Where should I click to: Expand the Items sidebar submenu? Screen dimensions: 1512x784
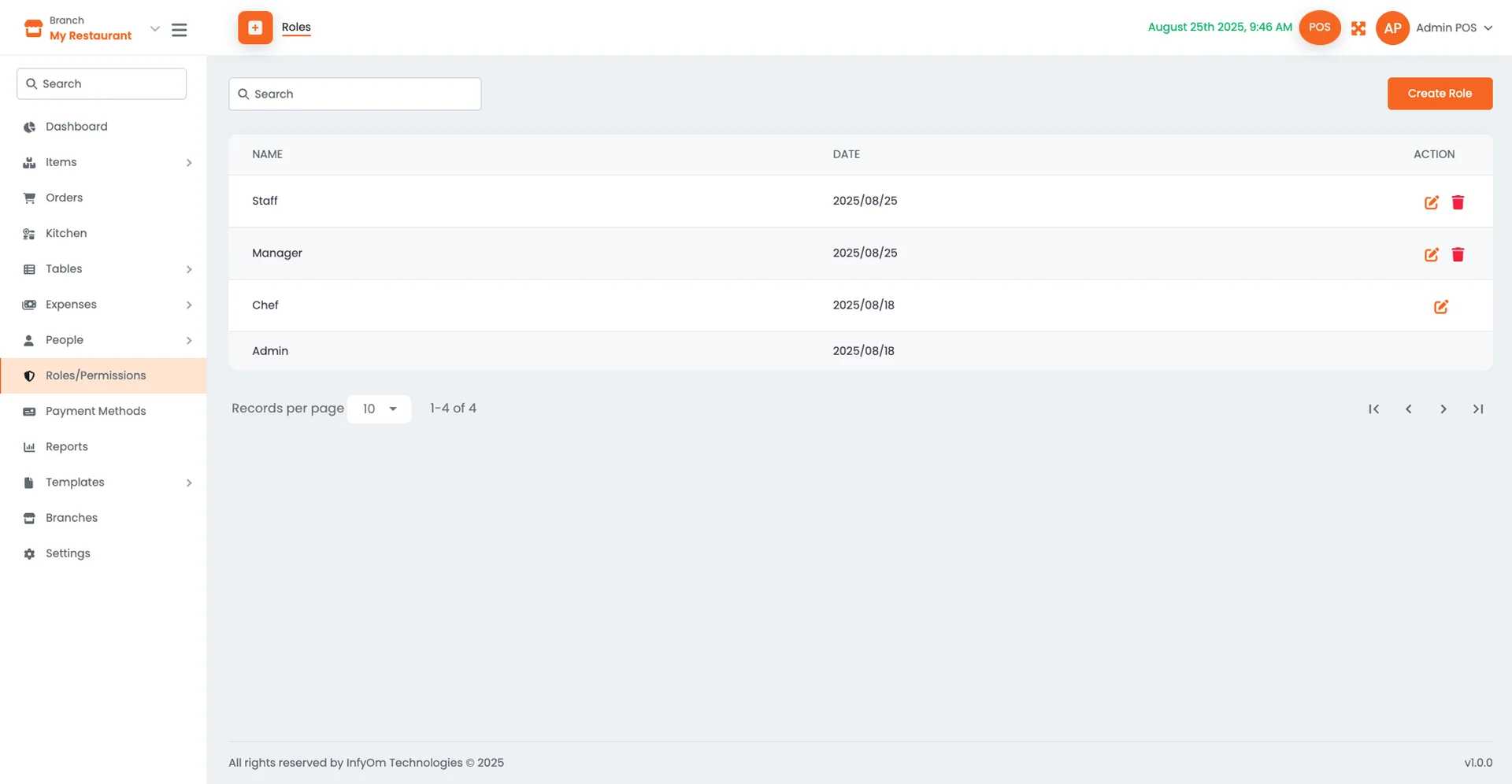coord(188,163)
